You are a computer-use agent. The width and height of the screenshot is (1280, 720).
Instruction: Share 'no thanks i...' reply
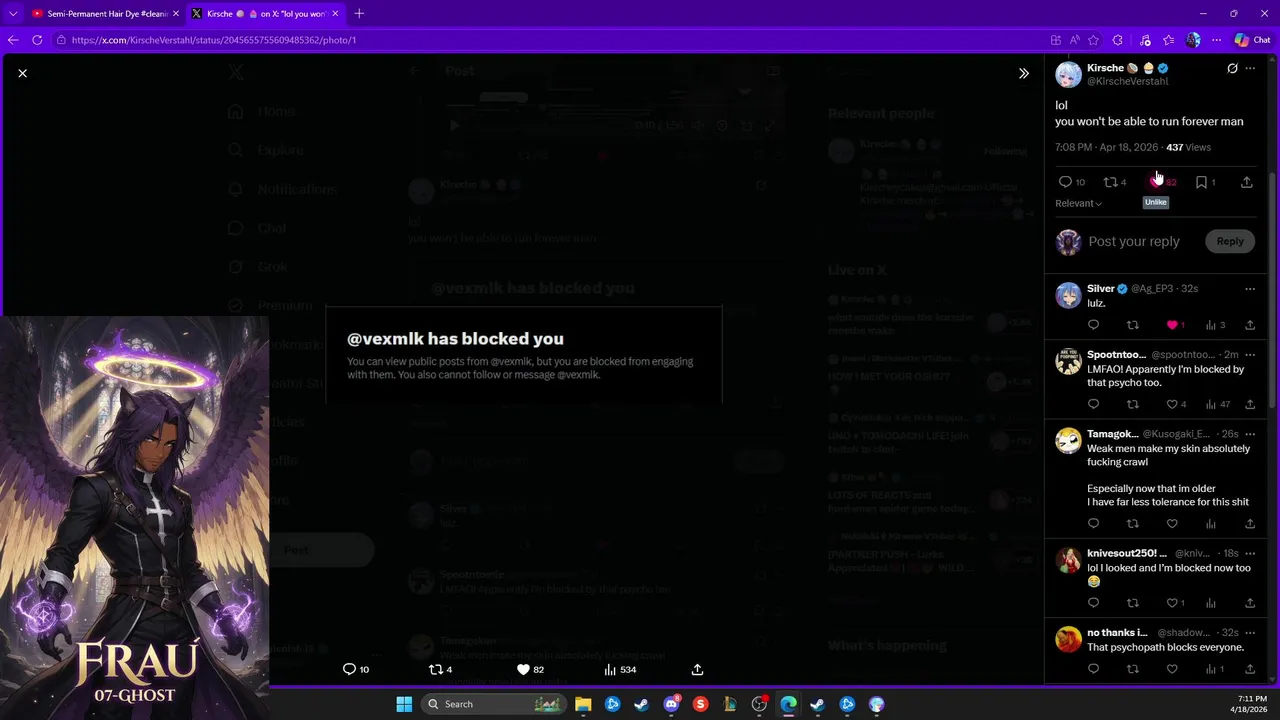[x=1250, y=669]
